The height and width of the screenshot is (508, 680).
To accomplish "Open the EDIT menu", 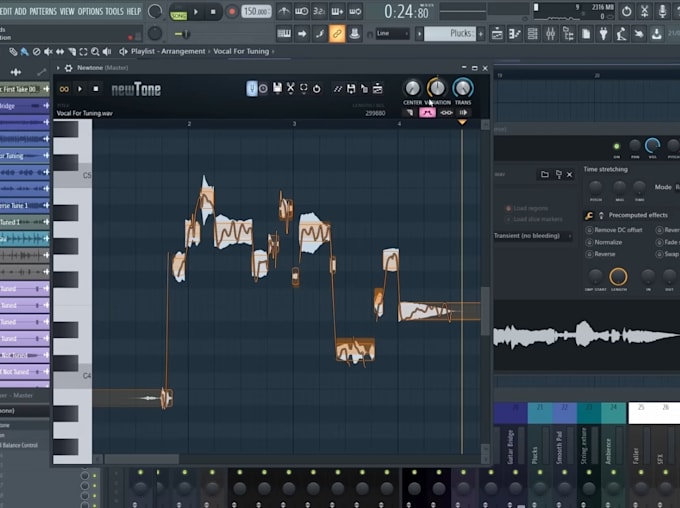I will point(6,11).
